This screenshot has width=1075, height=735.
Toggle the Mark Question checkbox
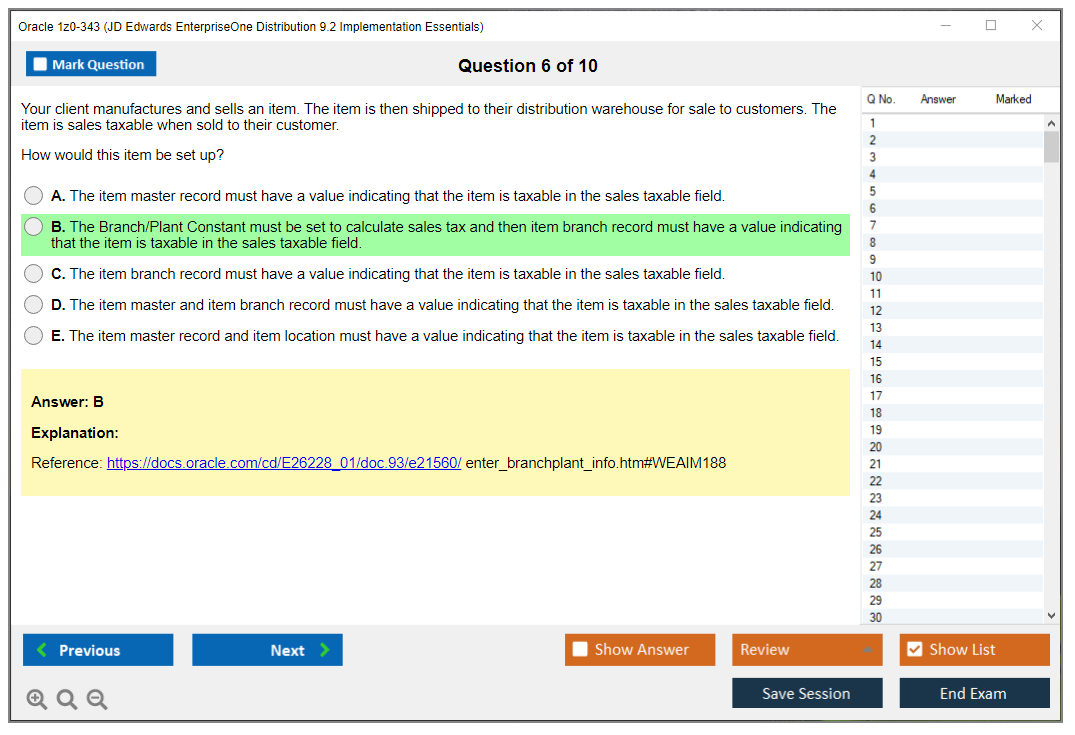click(x=41, y=64)
